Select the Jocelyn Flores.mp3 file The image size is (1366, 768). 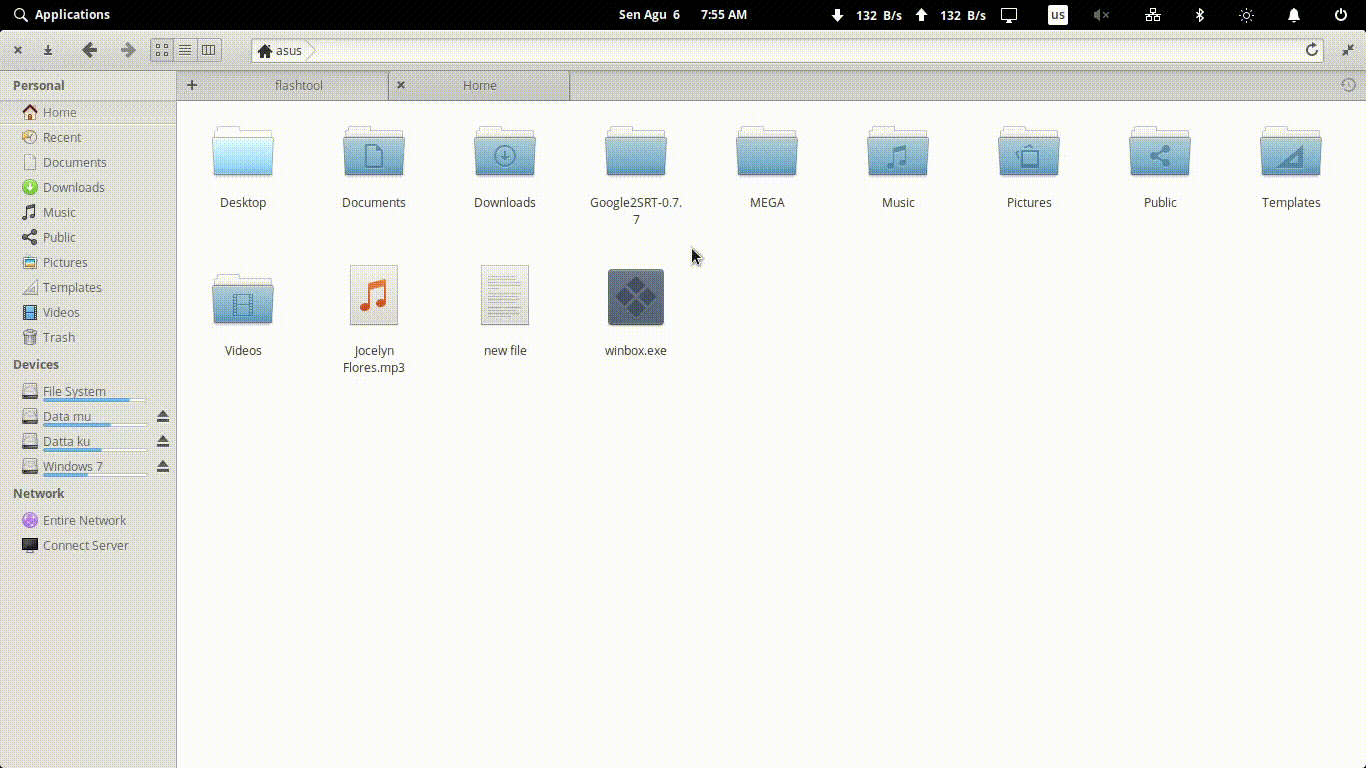[x=374, y=295]
